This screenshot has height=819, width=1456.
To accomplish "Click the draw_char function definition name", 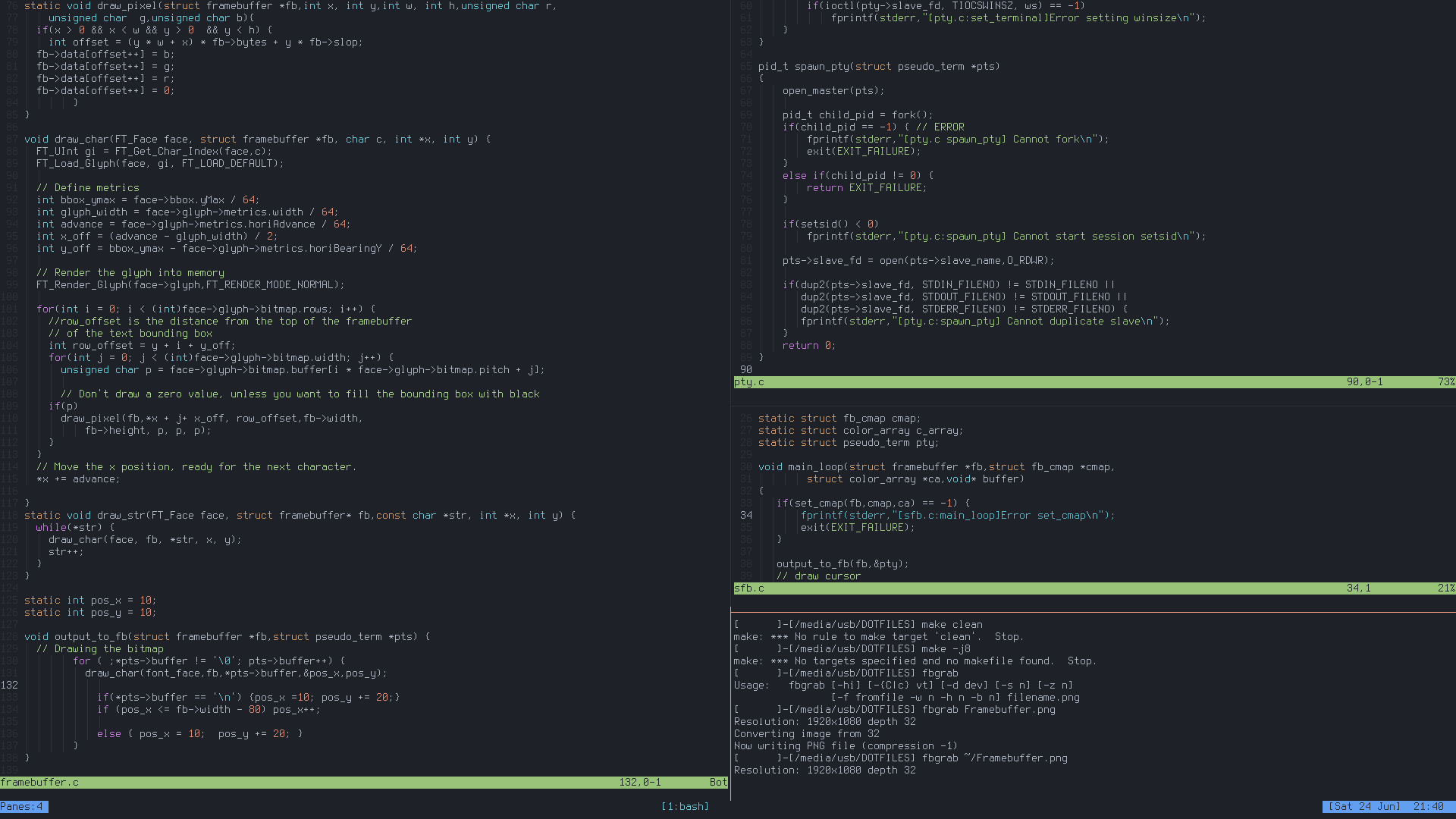I will [82, 139].
